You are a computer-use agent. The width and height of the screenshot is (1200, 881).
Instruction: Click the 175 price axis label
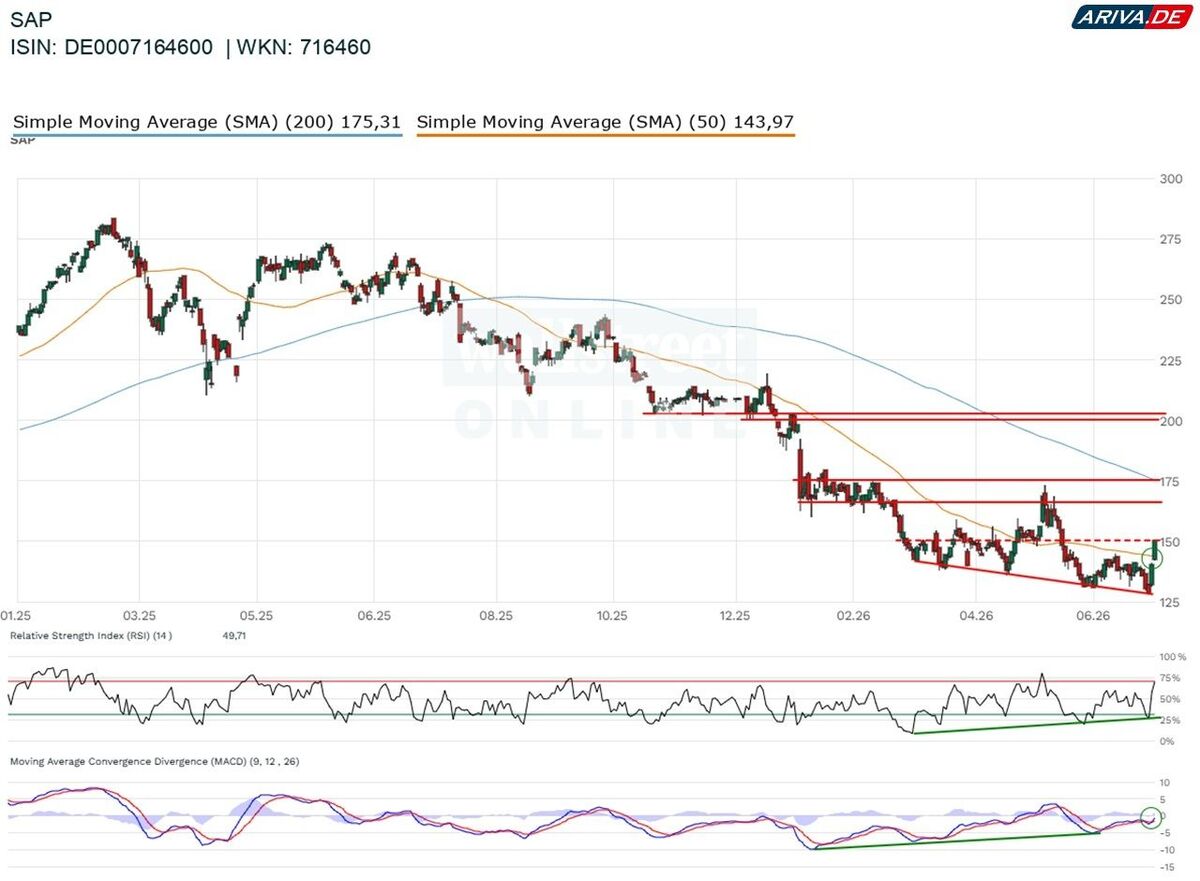tap(1170, 482)
